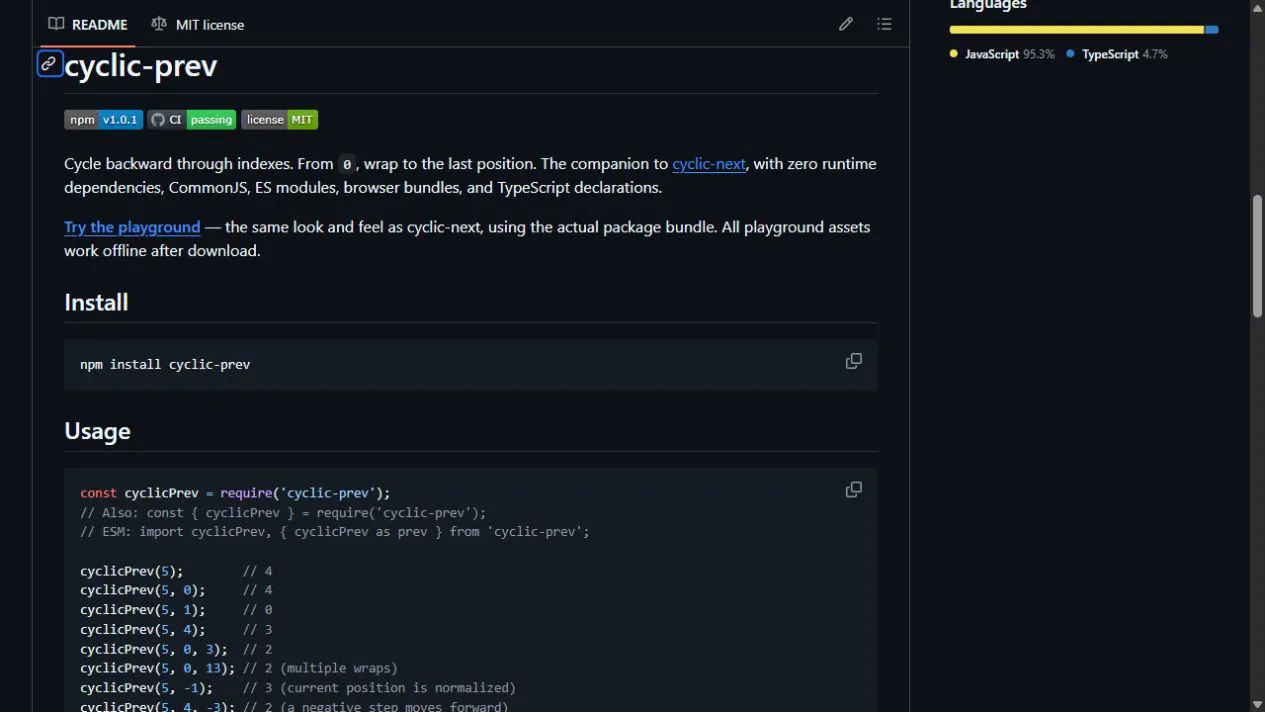Click JavaScript 95.3% language link

[x=1002, y=54]
